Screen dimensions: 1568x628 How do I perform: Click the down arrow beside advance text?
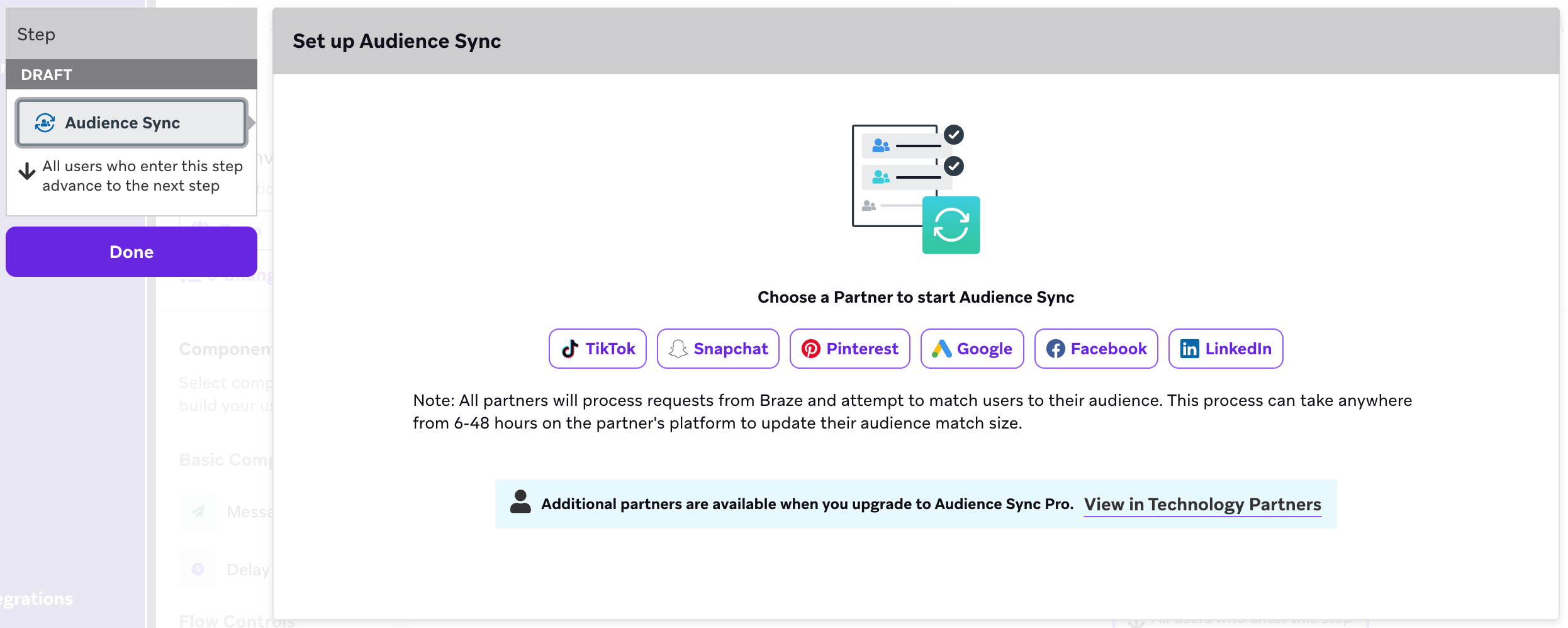point(27,171)
